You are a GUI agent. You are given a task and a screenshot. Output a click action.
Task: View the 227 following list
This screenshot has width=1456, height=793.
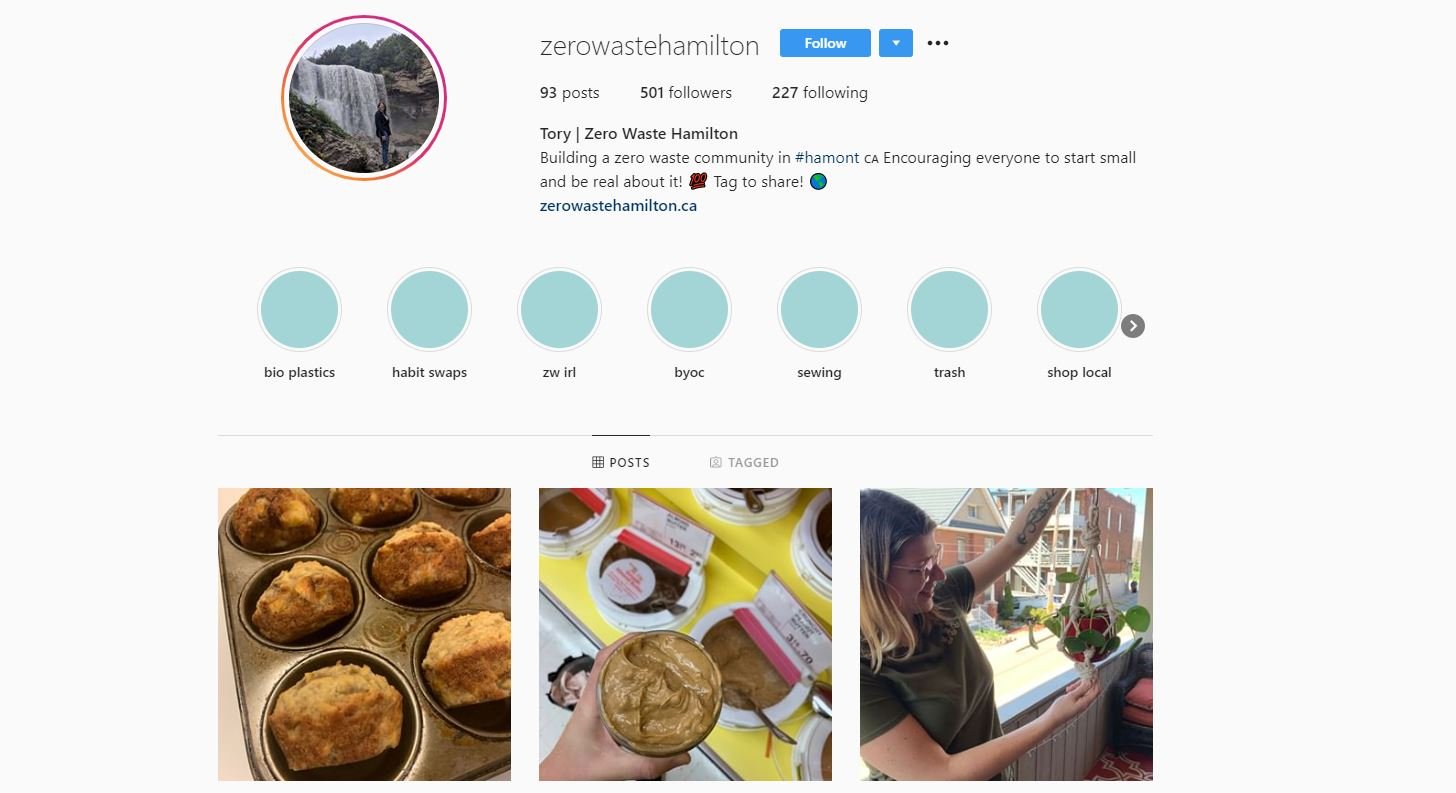(820, 93)
